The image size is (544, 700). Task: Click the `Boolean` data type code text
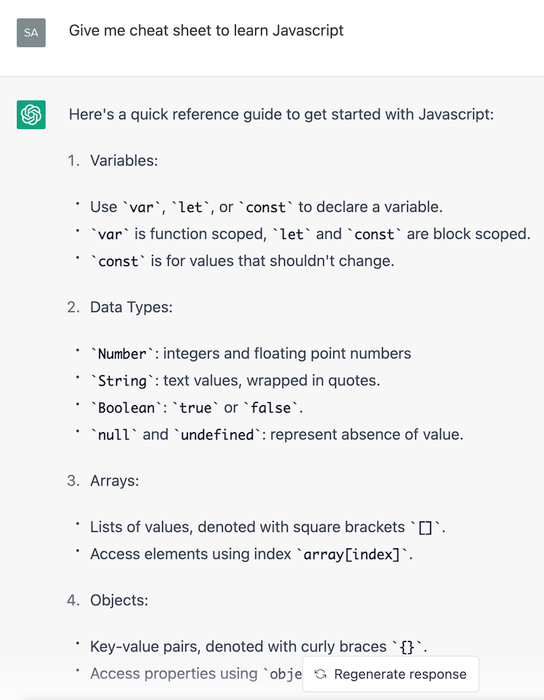pos(126,408)
